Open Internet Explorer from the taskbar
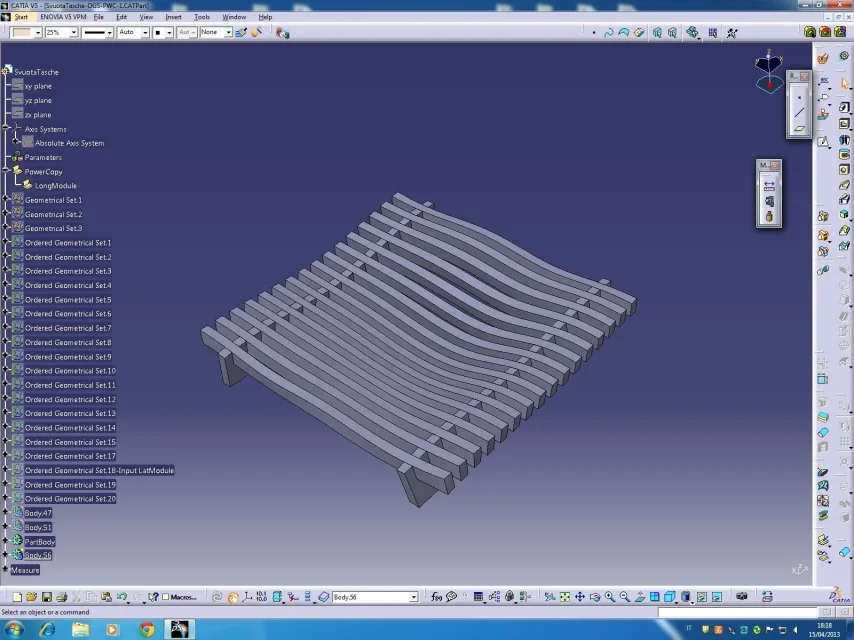Screen dimensions: 854x640 [48, 630]
